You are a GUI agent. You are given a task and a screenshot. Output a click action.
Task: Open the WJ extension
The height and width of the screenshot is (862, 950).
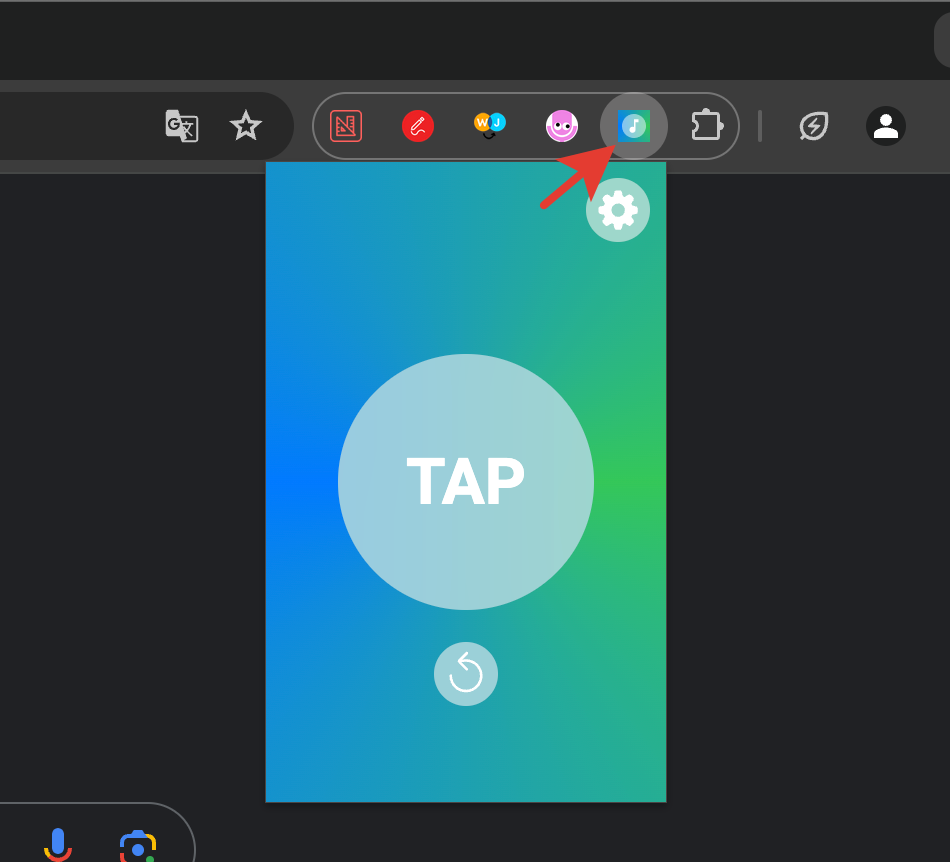(489, 126)
